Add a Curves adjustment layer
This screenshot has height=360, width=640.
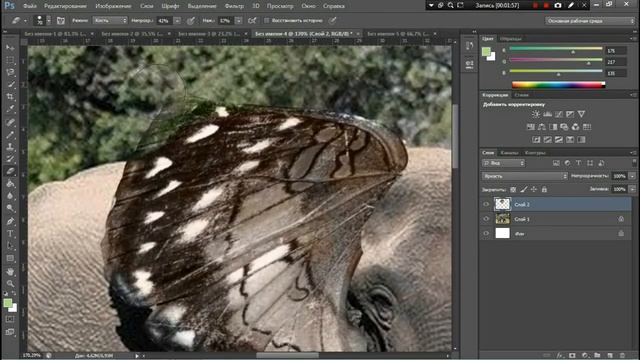pos(559,114)
